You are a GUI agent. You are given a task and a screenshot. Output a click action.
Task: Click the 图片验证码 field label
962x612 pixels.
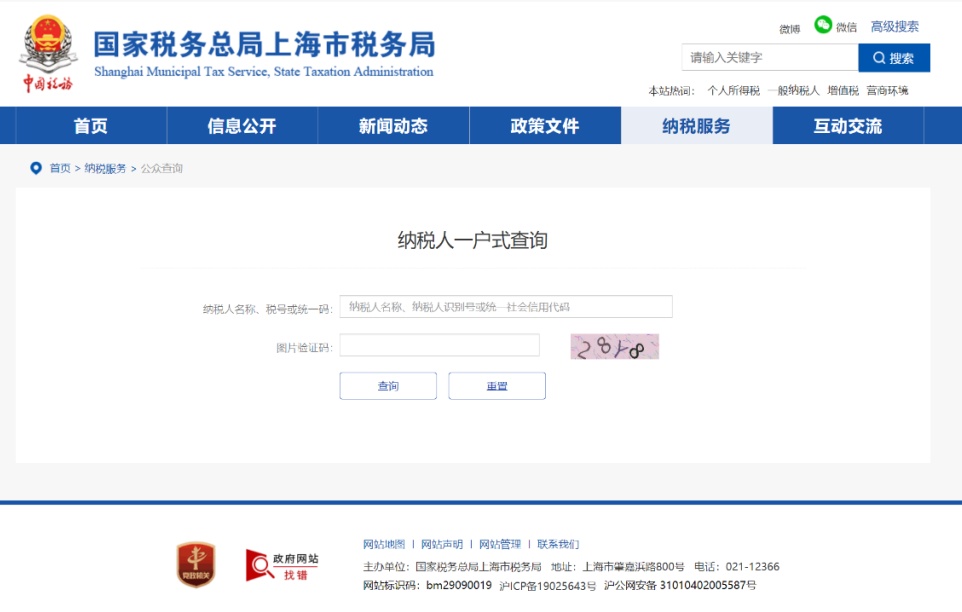[304, 348]
